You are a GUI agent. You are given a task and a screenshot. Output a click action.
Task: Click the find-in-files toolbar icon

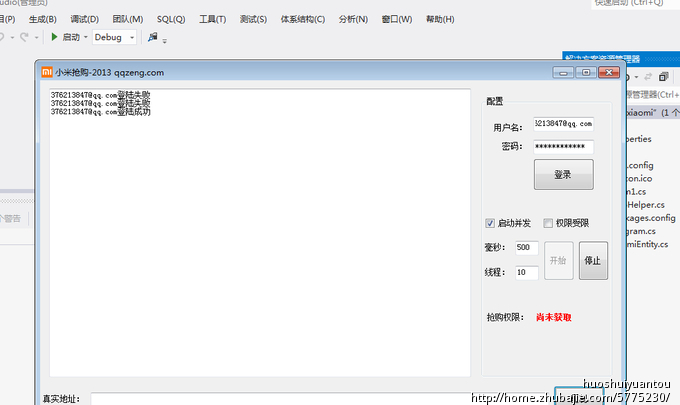click(152, 37)
